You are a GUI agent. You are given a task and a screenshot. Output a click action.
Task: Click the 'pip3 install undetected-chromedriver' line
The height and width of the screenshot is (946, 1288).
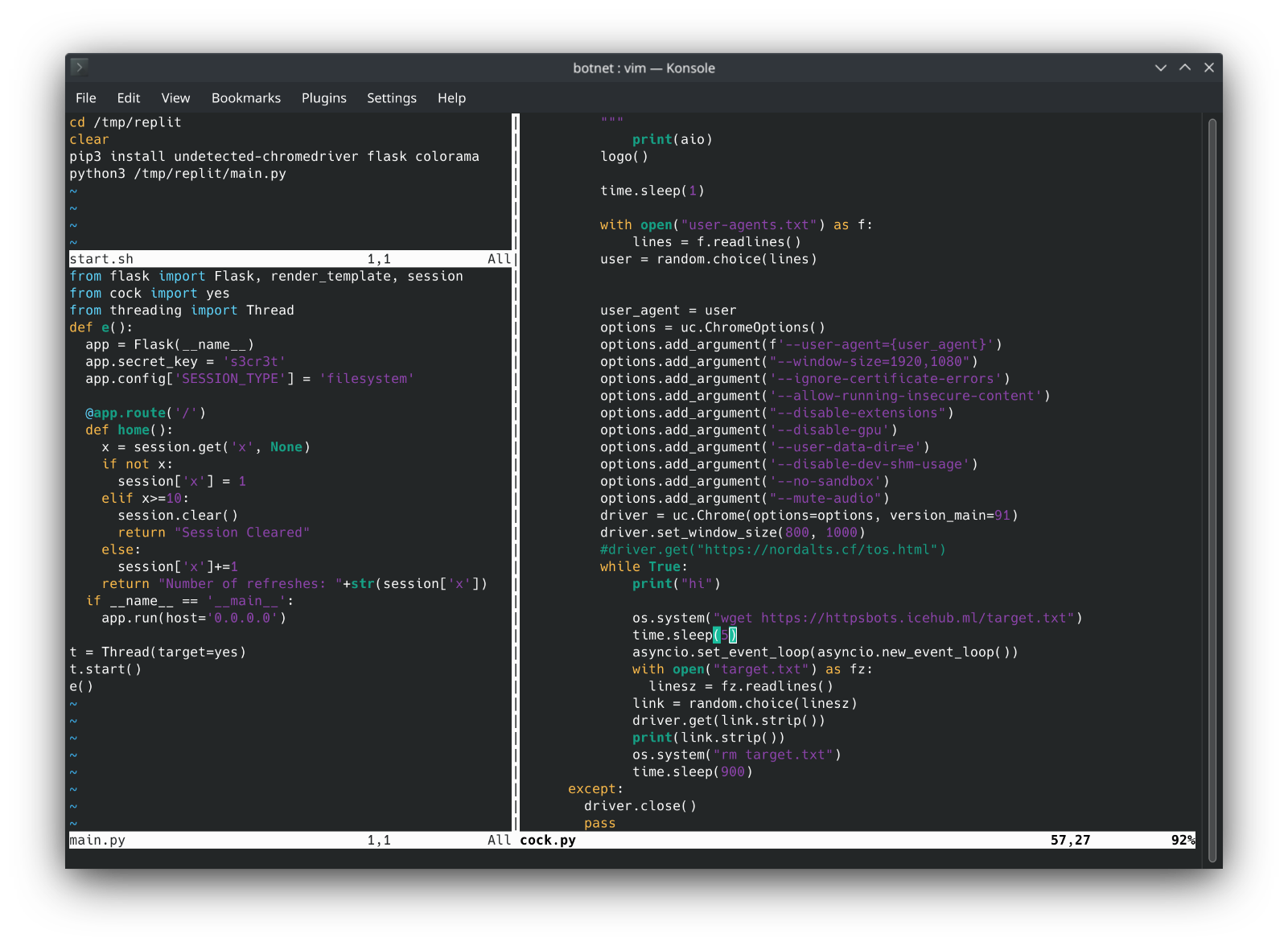(274, 156)
